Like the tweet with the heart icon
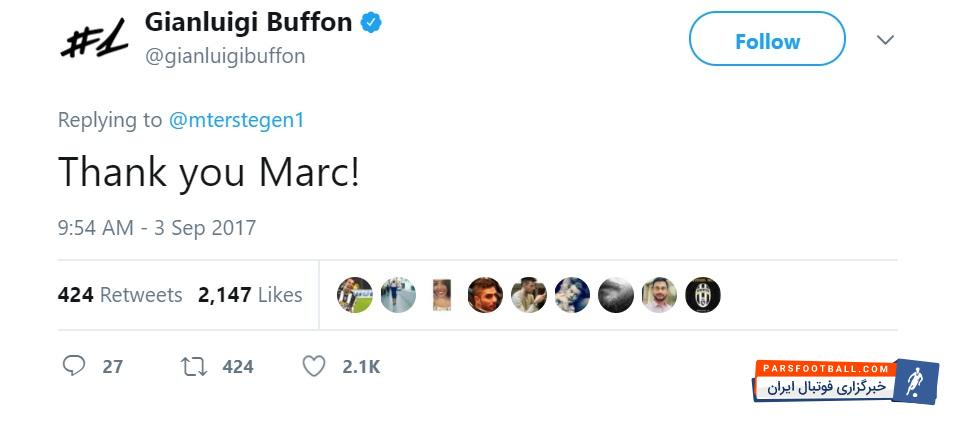 314,366
